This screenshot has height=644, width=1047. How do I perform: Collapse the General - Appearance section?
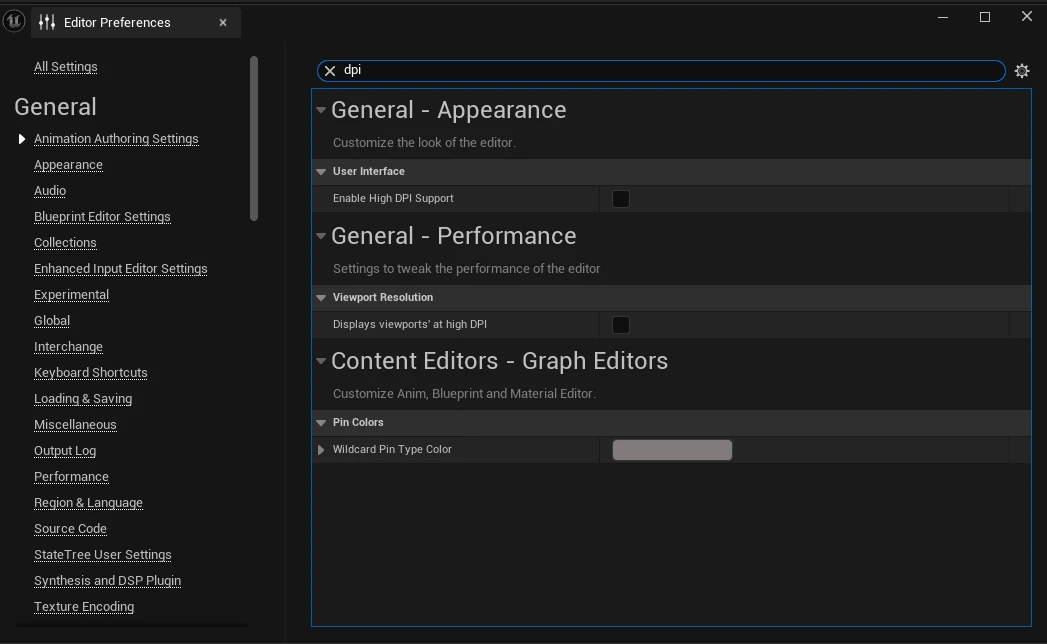321,110
